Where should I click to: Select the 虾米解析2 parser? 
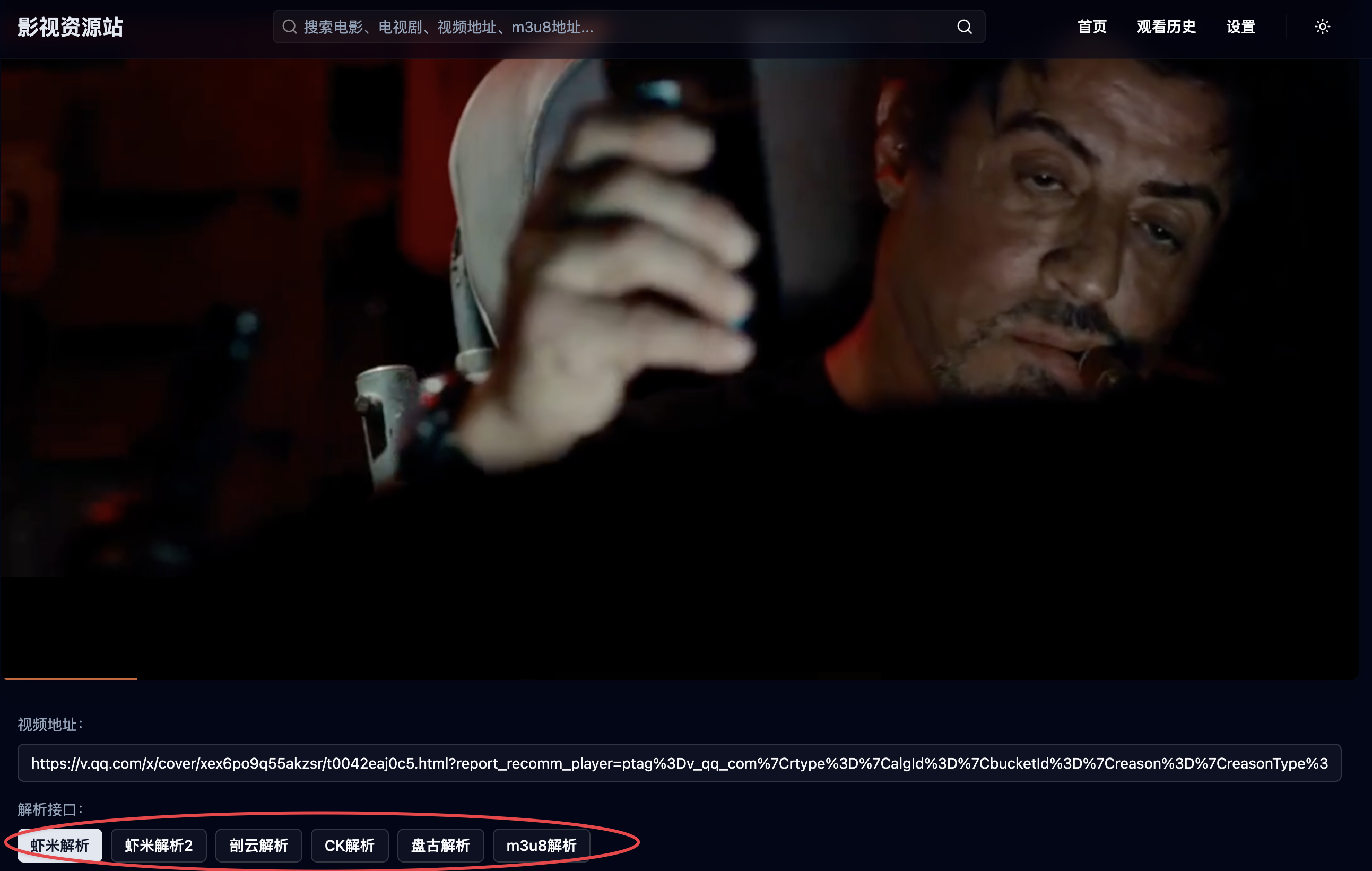pyautogui.click(x=159, y=846)
